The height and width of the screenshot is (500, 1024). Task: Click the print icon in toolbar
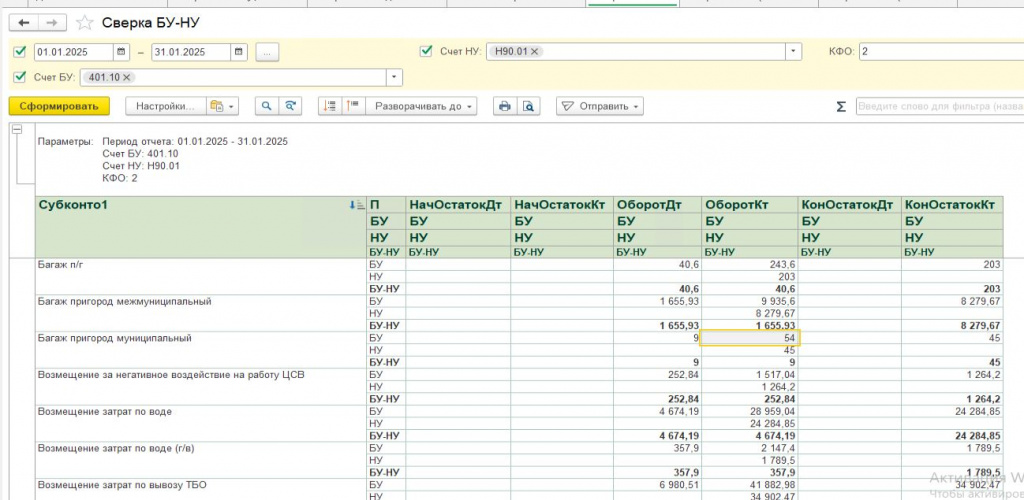[x=505, y=106]
